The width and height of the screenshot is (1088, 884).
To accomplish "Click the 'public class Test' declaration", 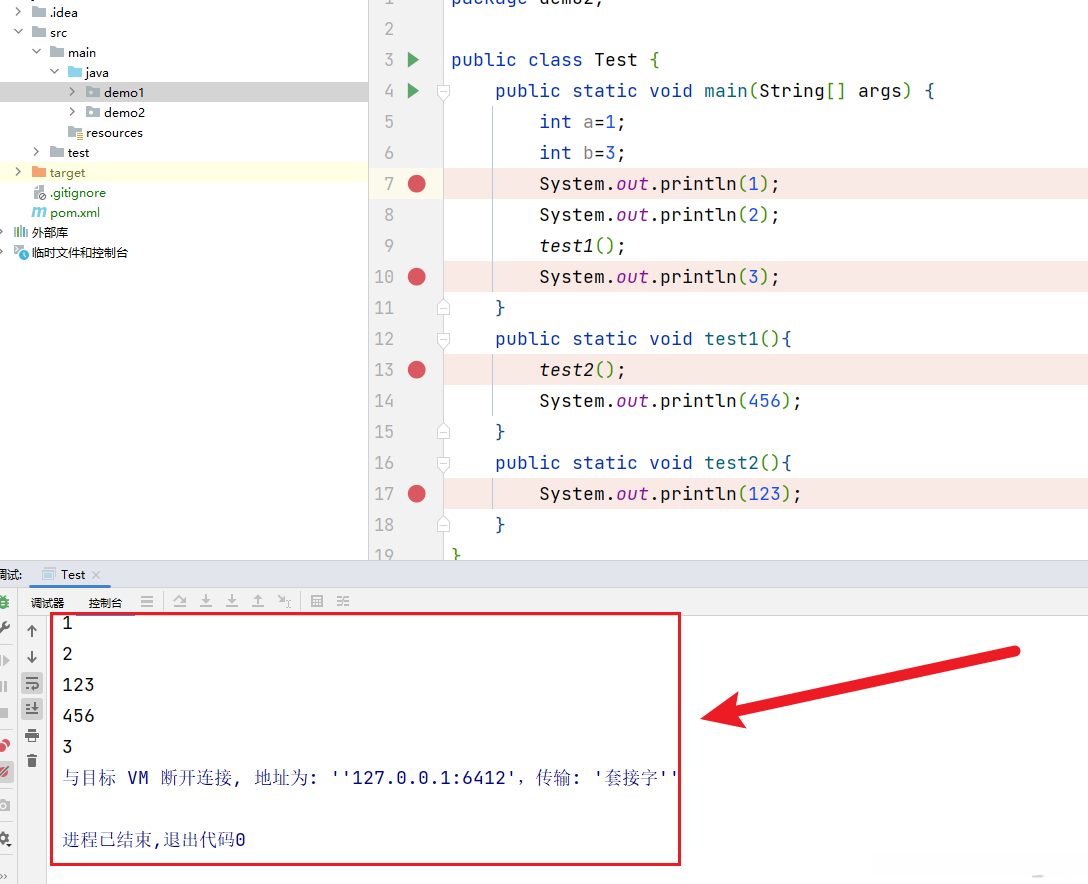I will pyautogui.click(x=544, y=60).
